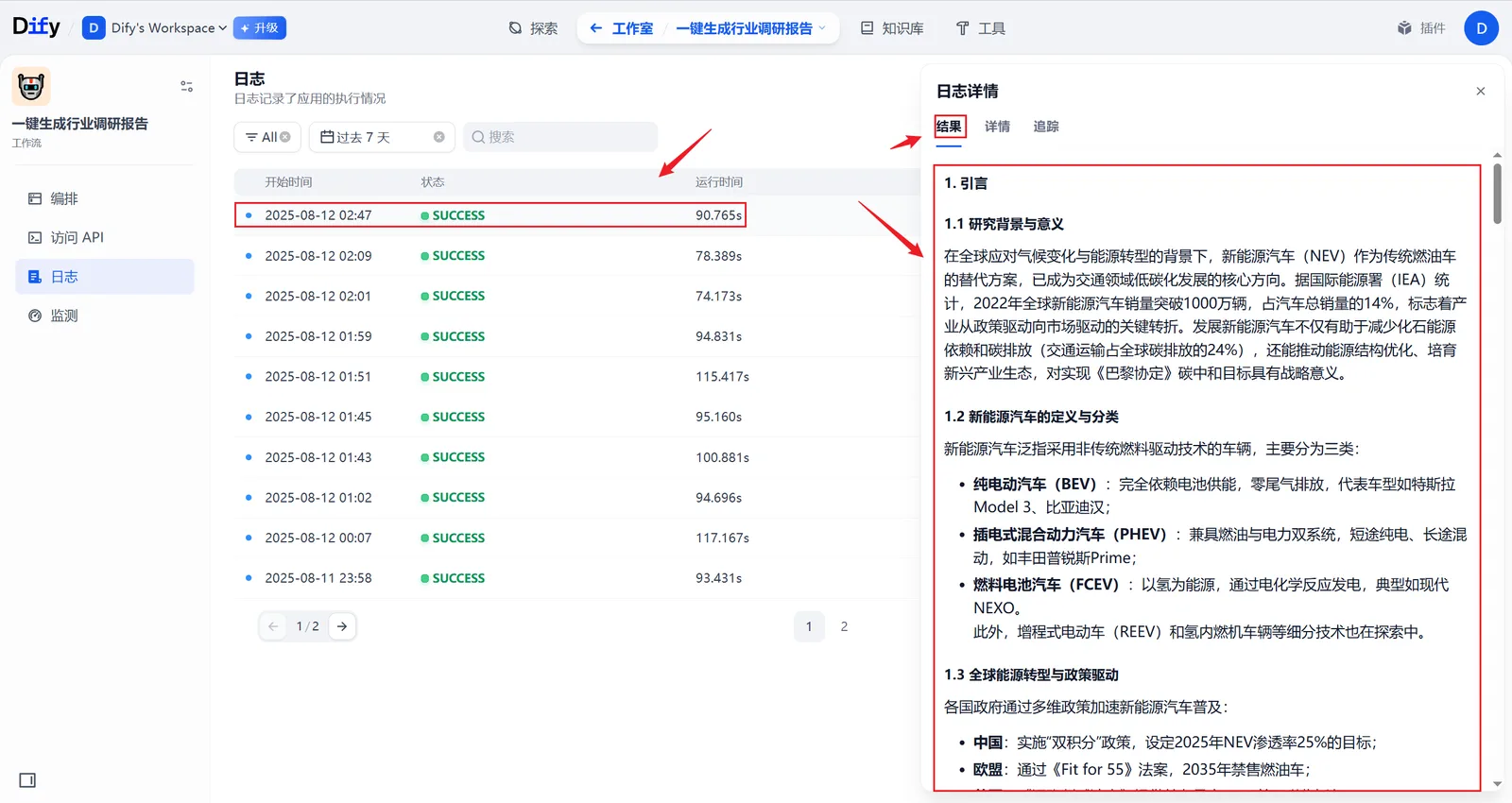1512x803 pixels.
Task: Collapse the sidebar with the bottom panel icon
Action: [x=27, y=780]
